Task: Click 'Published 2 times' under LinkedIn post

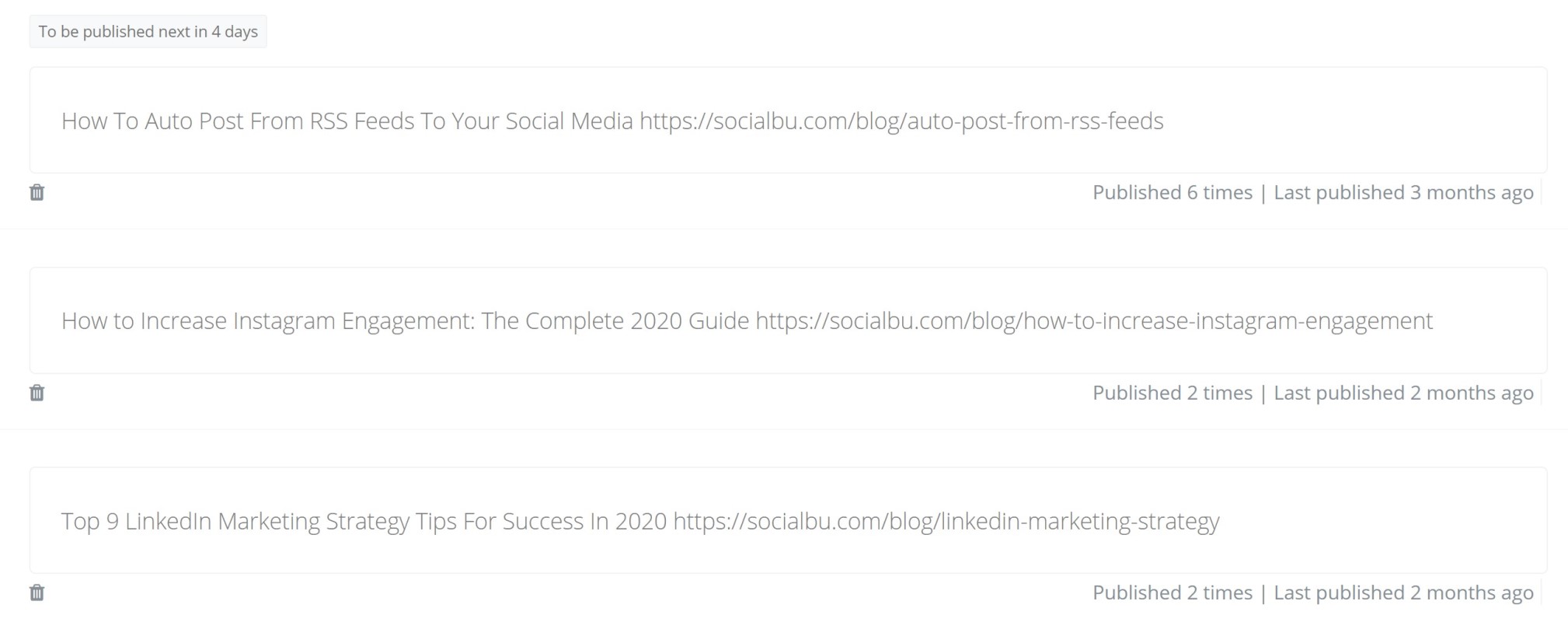Action: coord(1173,592)
